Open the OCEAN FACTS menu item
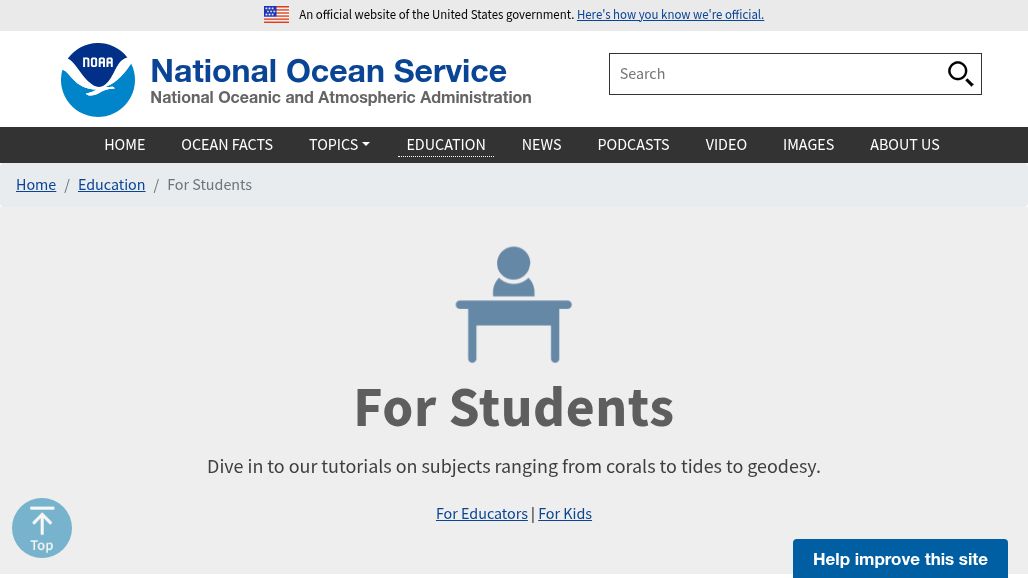 point(227,144)
